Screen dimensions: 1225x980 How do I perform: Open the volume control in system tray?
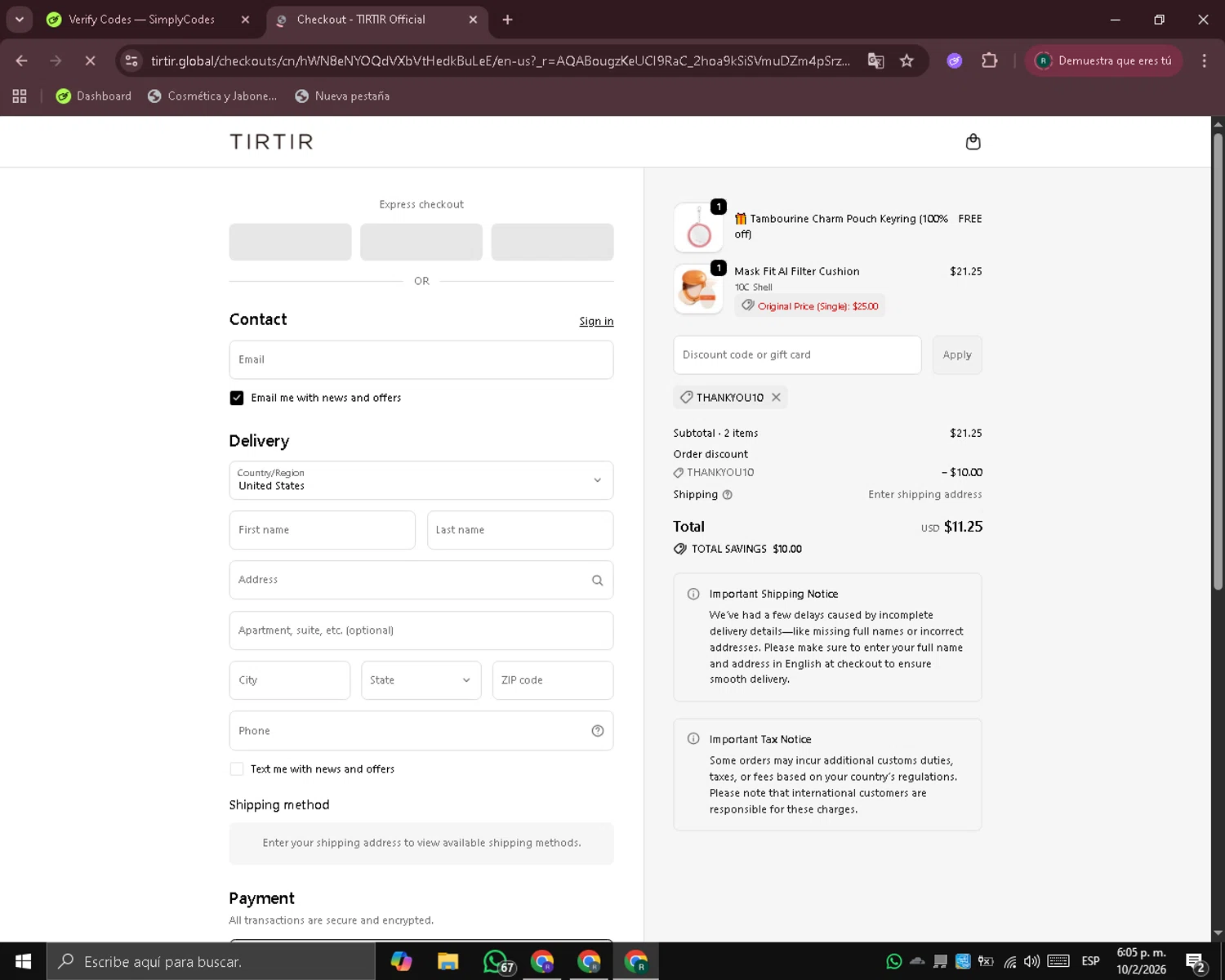tap(1031, 961)
